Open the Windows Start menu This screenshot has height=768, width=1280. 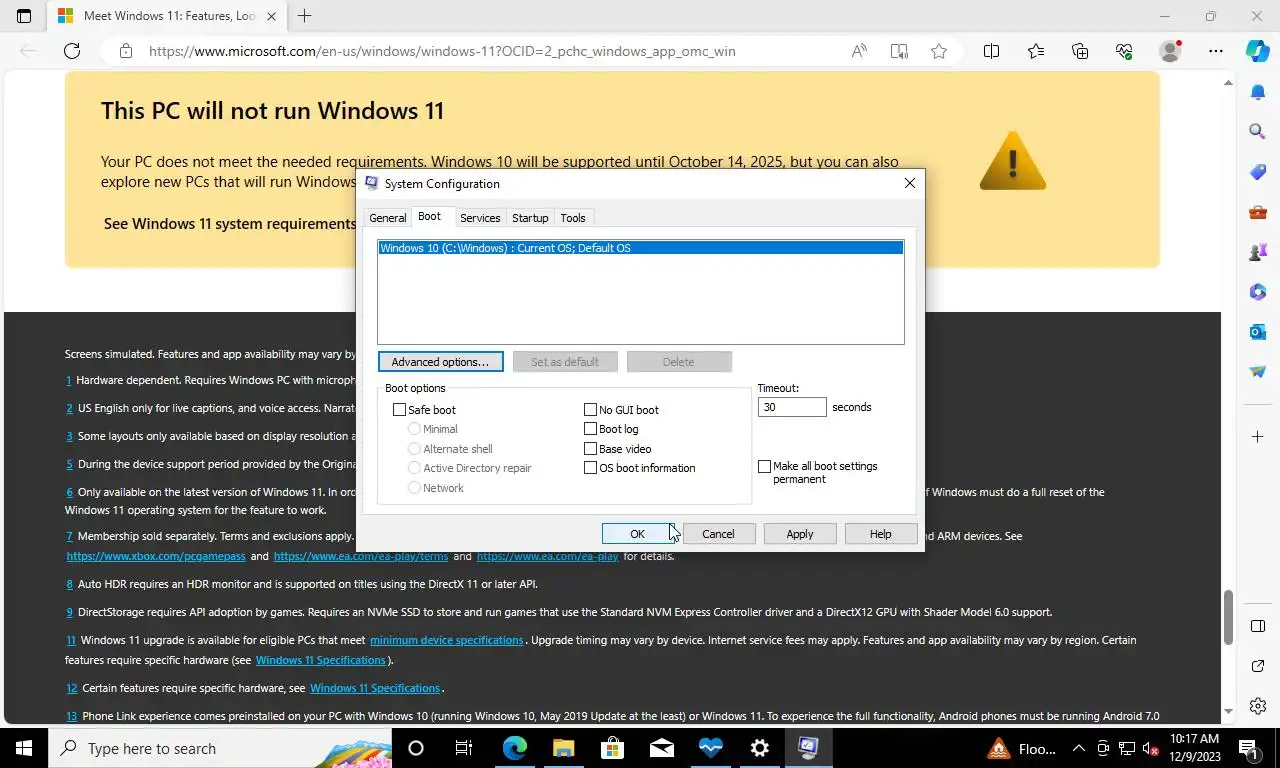point(24,748)
